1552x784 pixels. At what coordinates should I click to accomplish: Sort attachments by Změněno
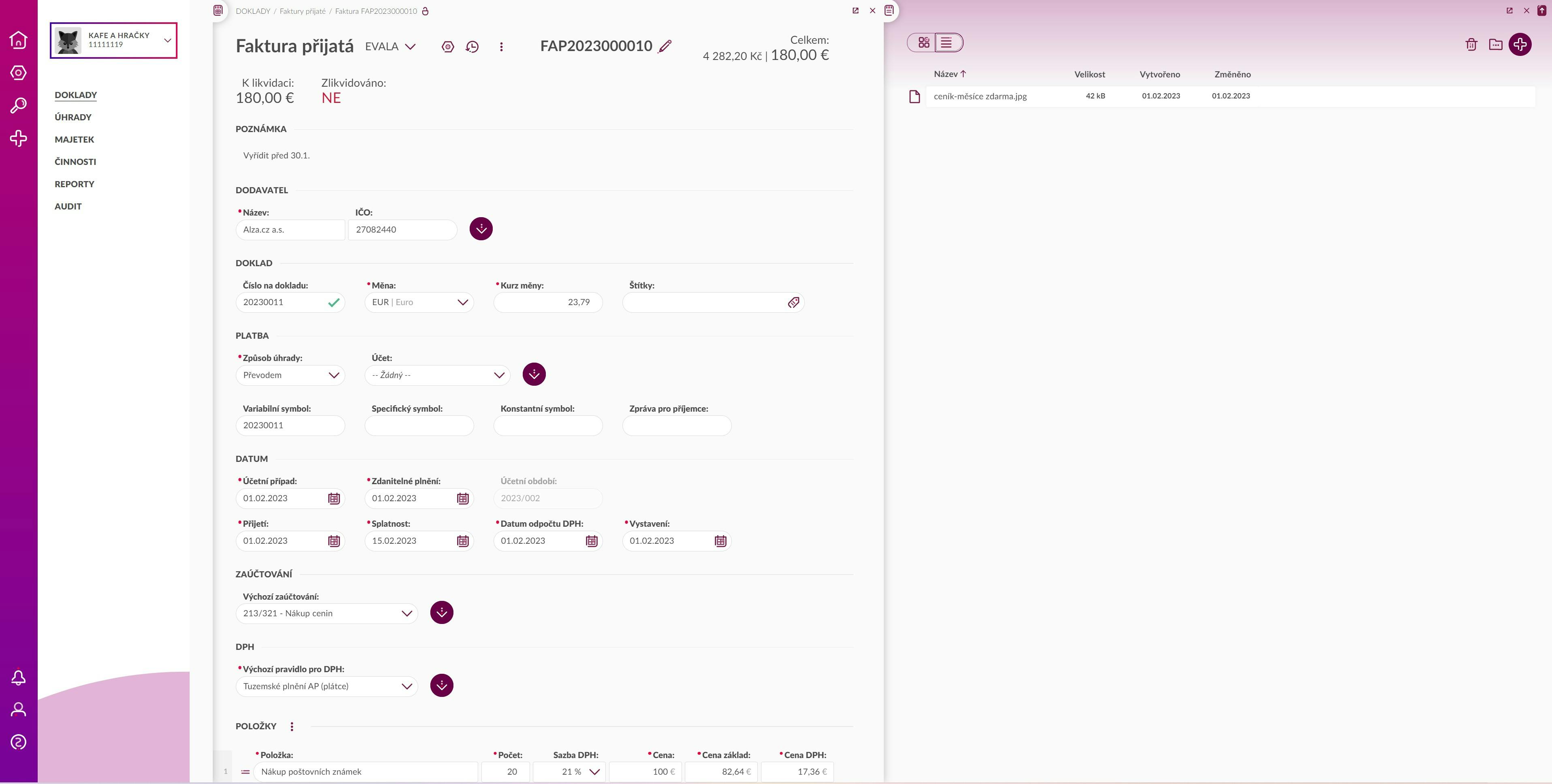click(1233, 75)
